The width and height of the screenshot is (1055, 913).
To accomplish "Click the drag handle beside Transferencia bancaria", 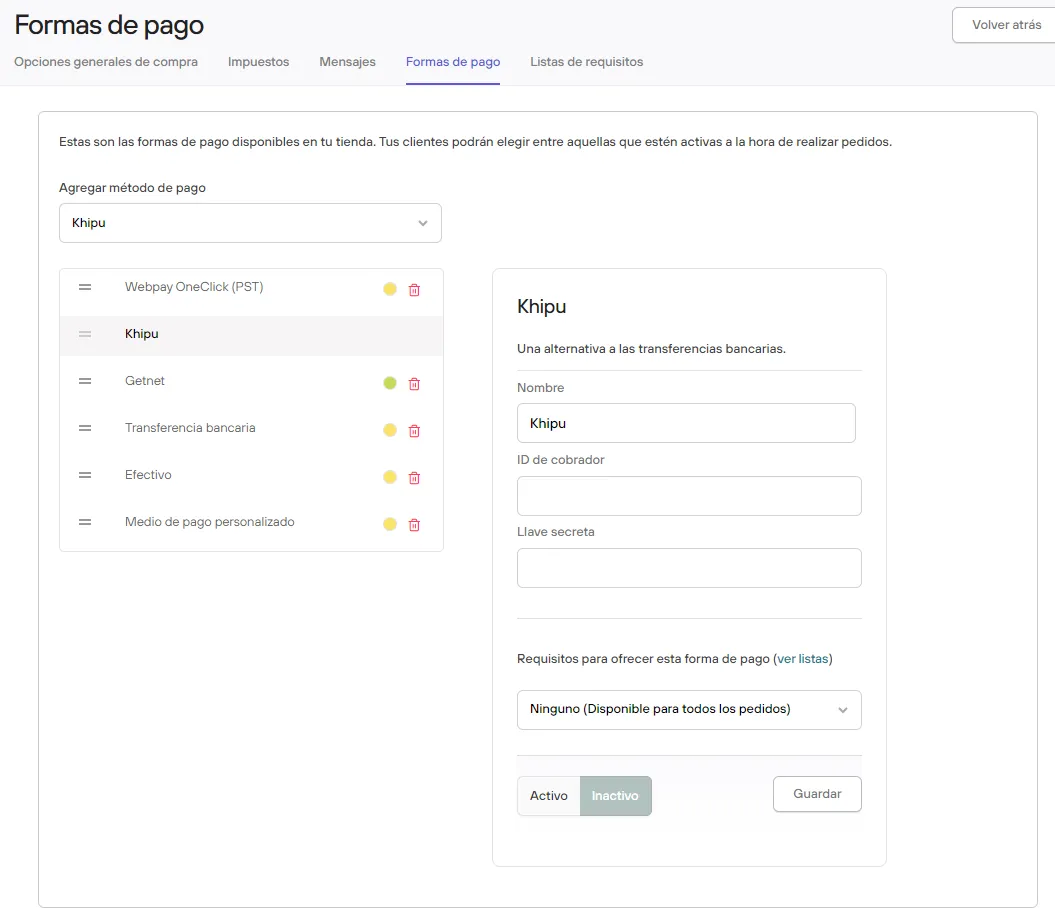I will click(85, 429).
